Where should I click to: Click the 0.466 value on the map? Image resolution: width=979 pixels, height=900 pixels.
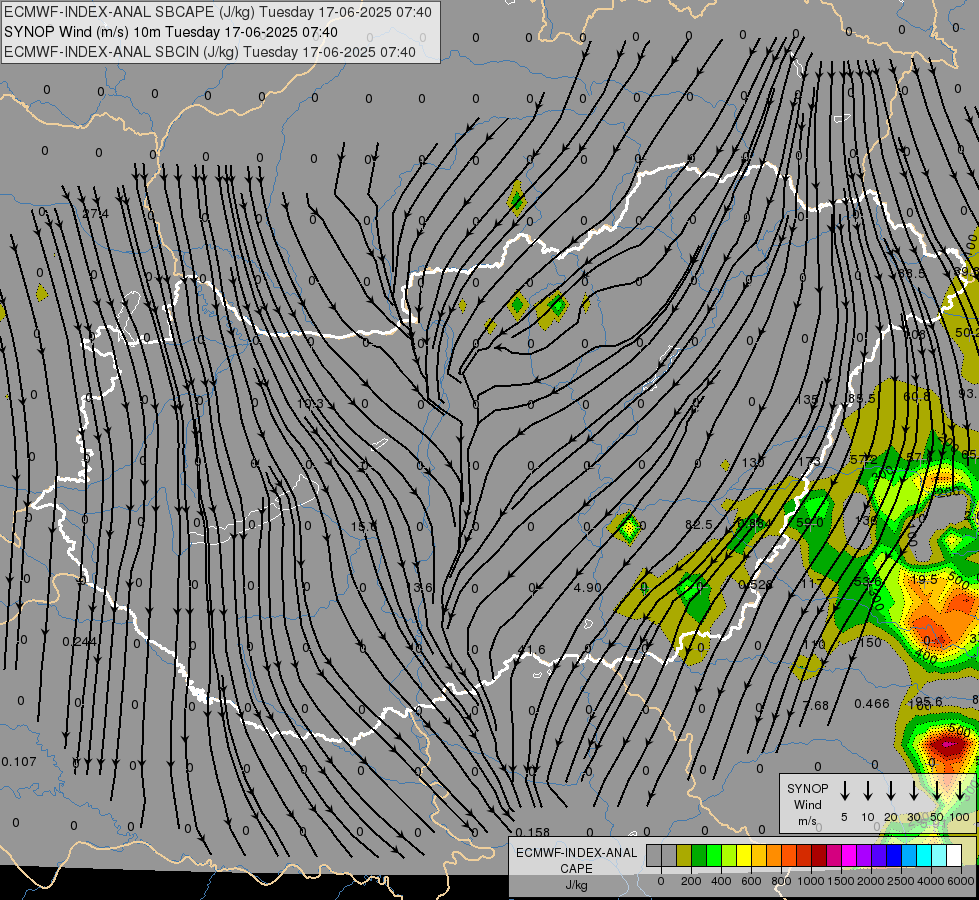[x=872, y=704]
